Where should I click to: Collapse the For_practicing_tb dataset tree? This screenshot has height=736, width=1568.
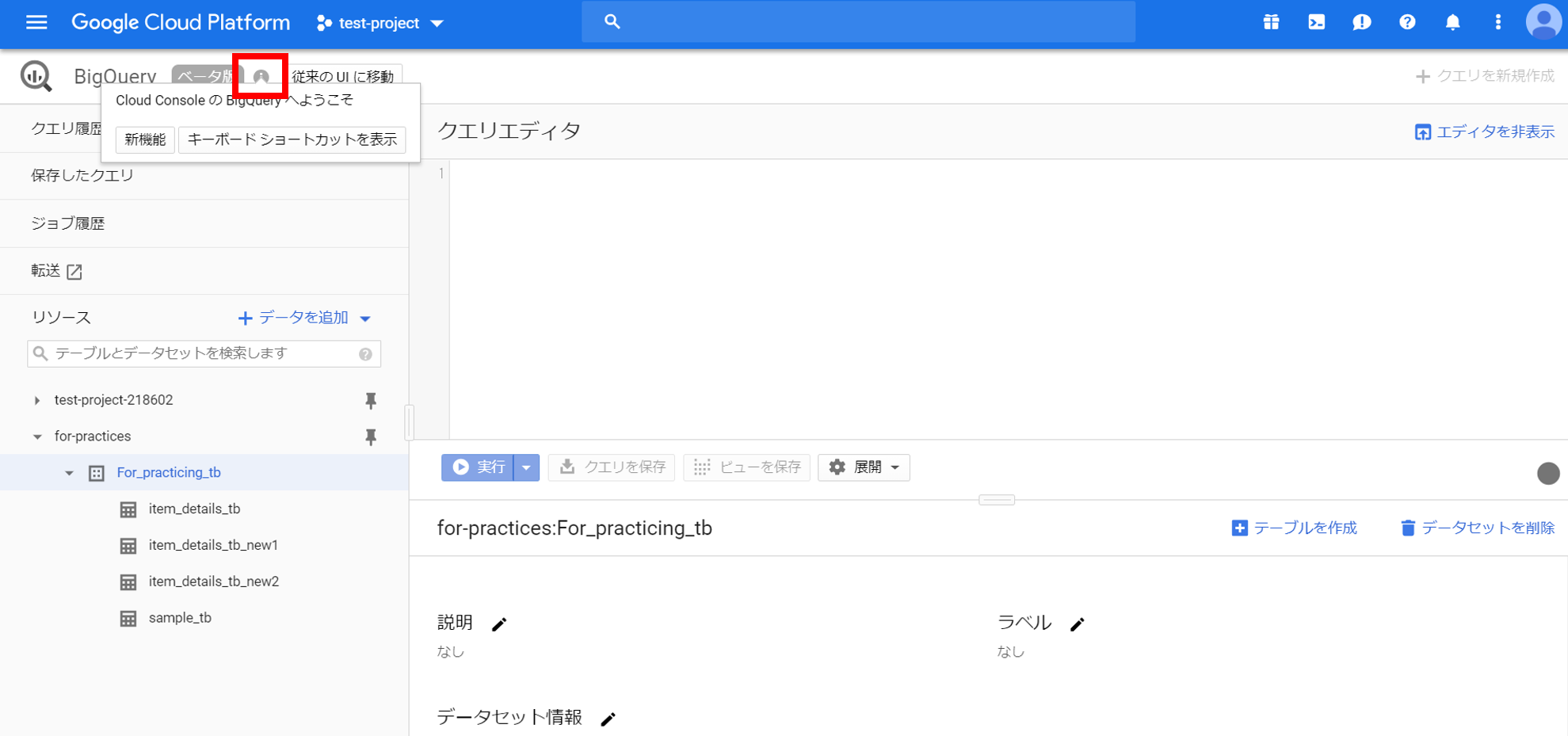pyautogui.click(x=67, y=472)
